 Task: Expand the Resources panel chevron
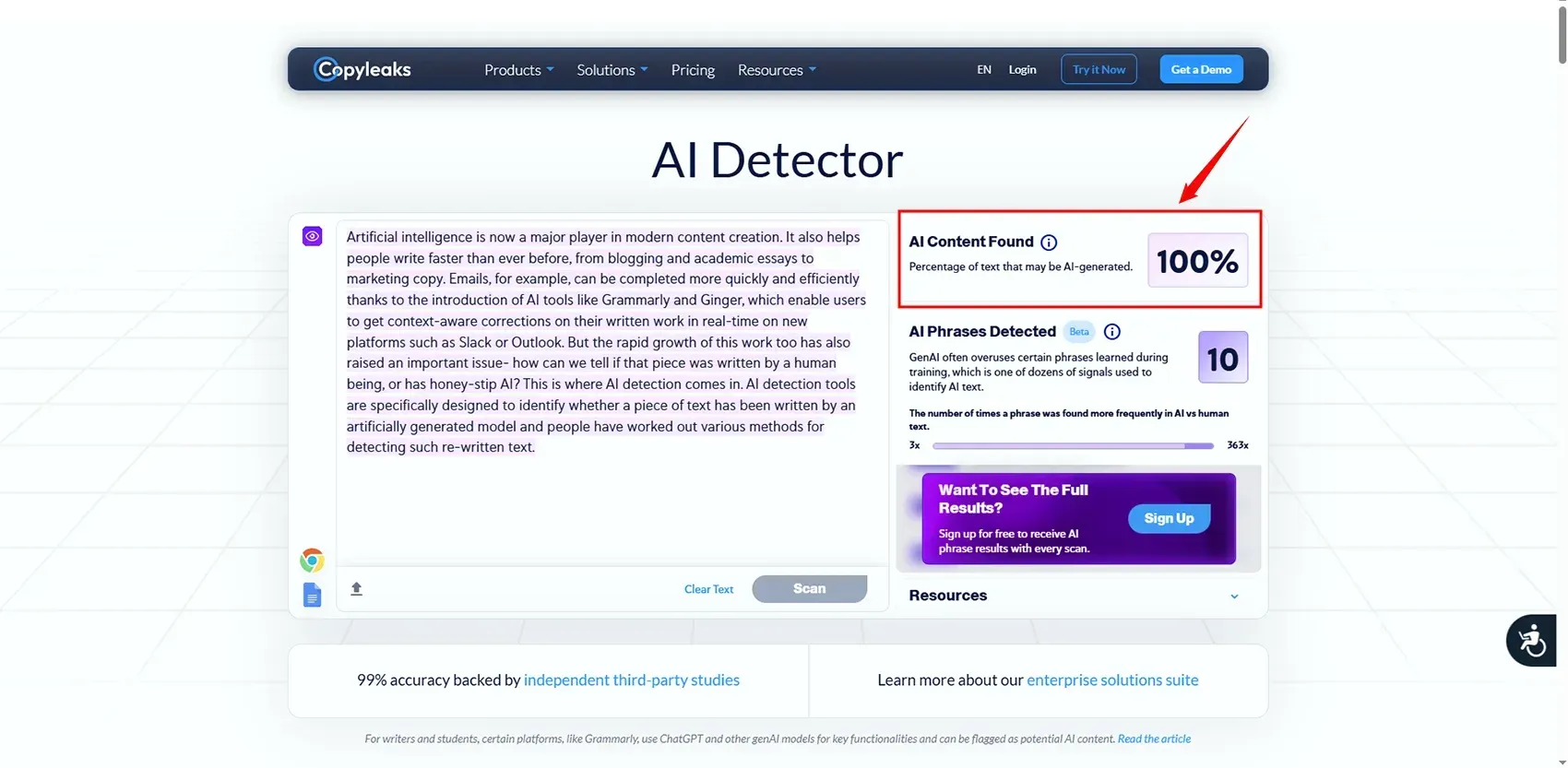click(x=1234, y=597)
